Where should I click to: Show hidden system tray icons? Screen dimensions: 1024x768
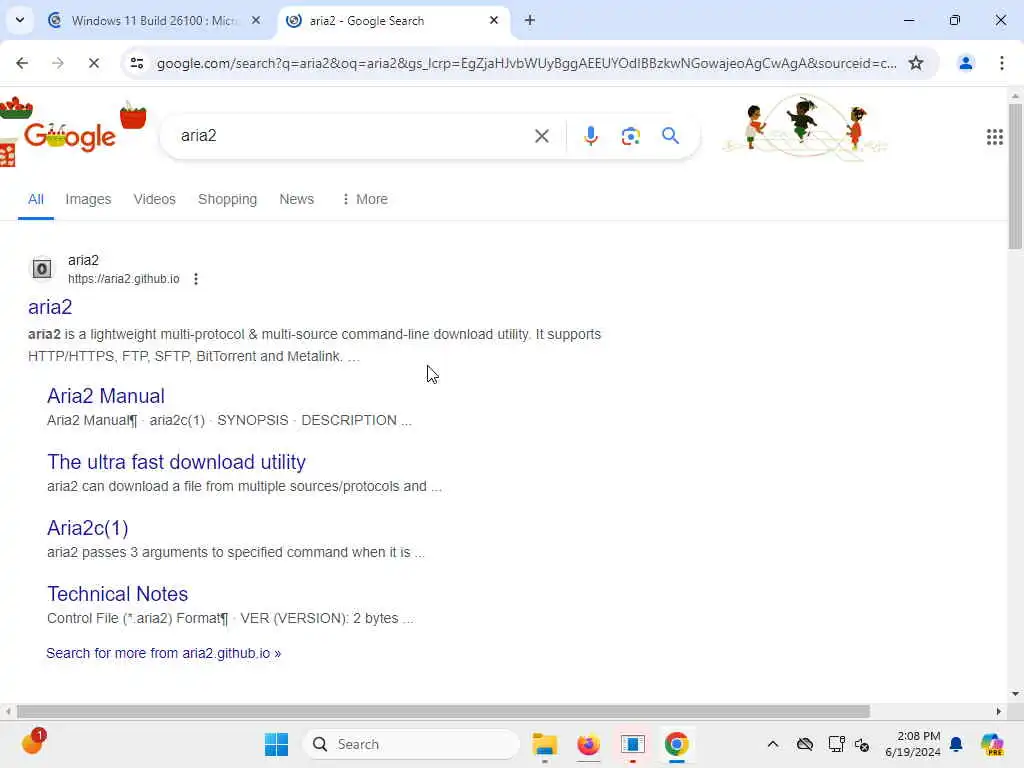tap(773, 744)
